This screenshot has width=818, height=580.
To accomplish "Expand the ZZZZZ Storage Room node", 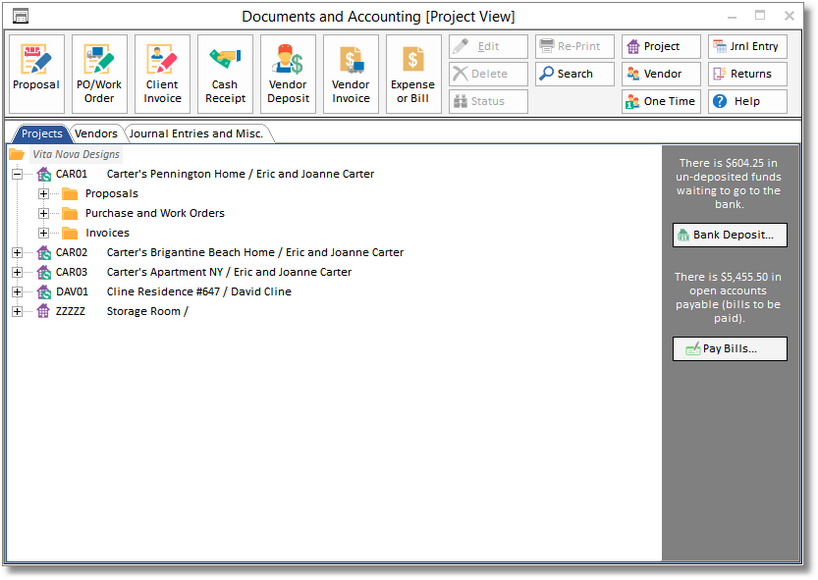I will (17, 311).
